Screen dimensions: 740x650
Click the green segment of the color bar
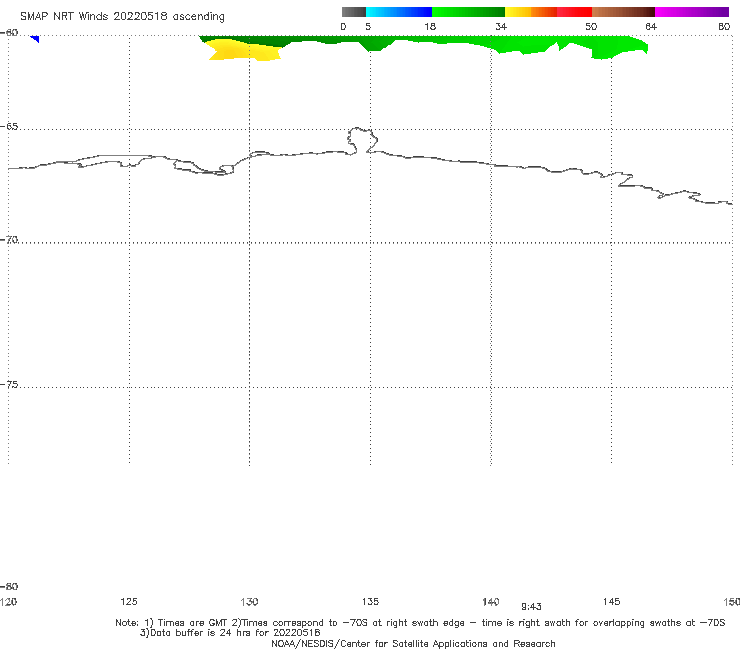point(468,12)
